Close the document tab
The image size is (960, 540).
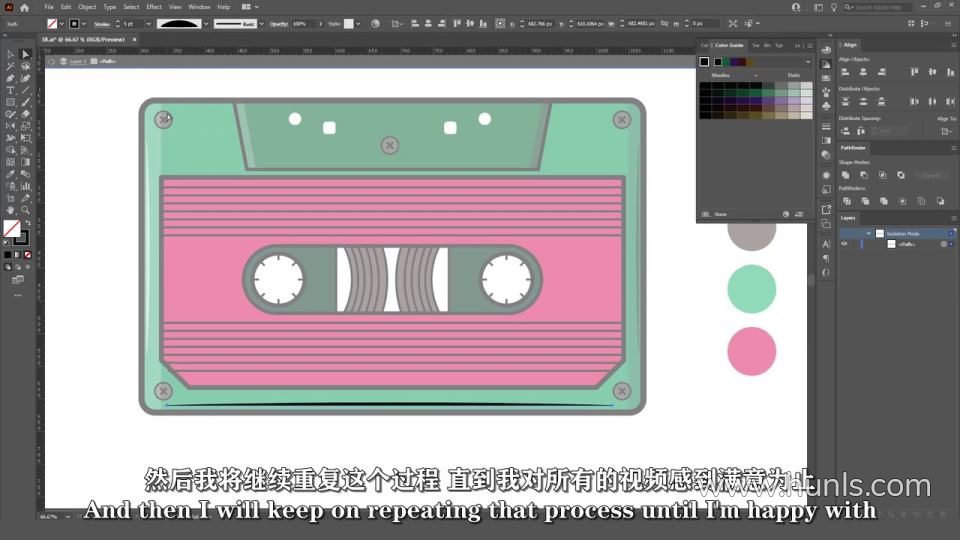pos(135,39)
